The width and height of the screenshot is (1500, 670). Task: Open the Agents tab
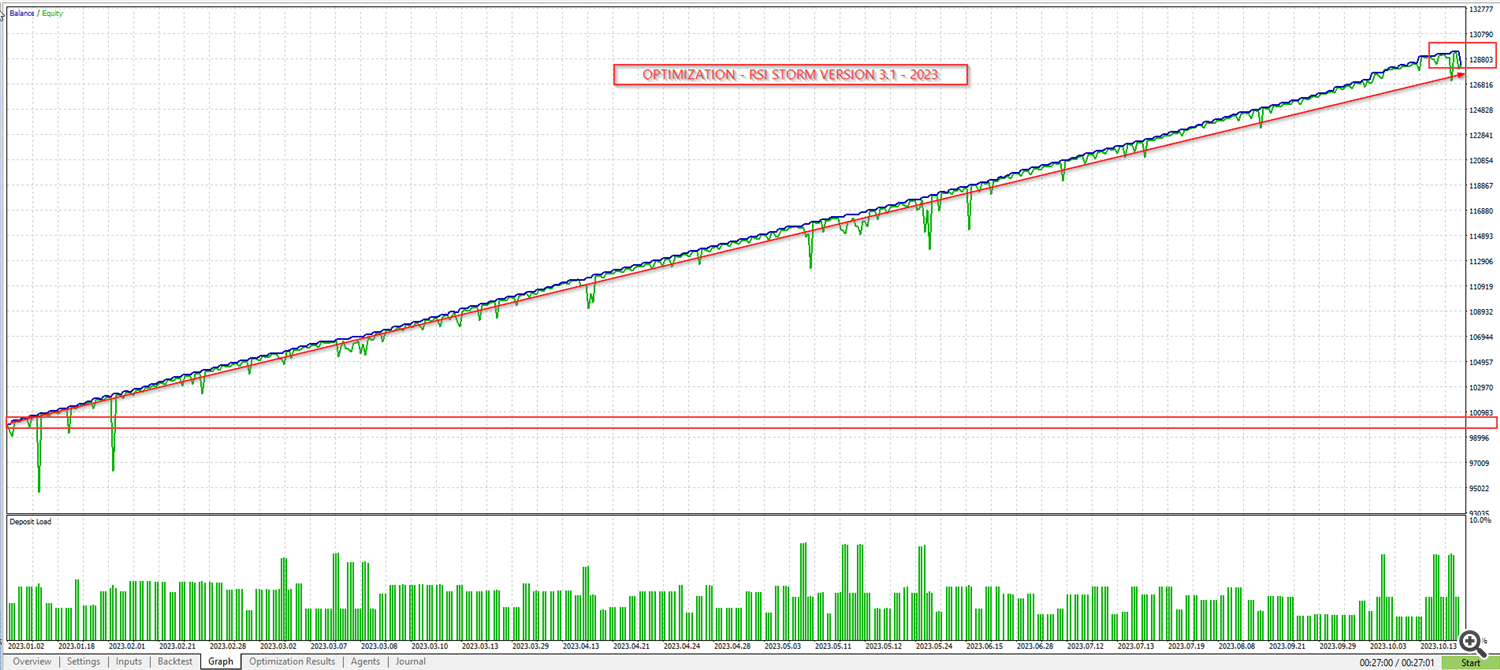(365, 661)
